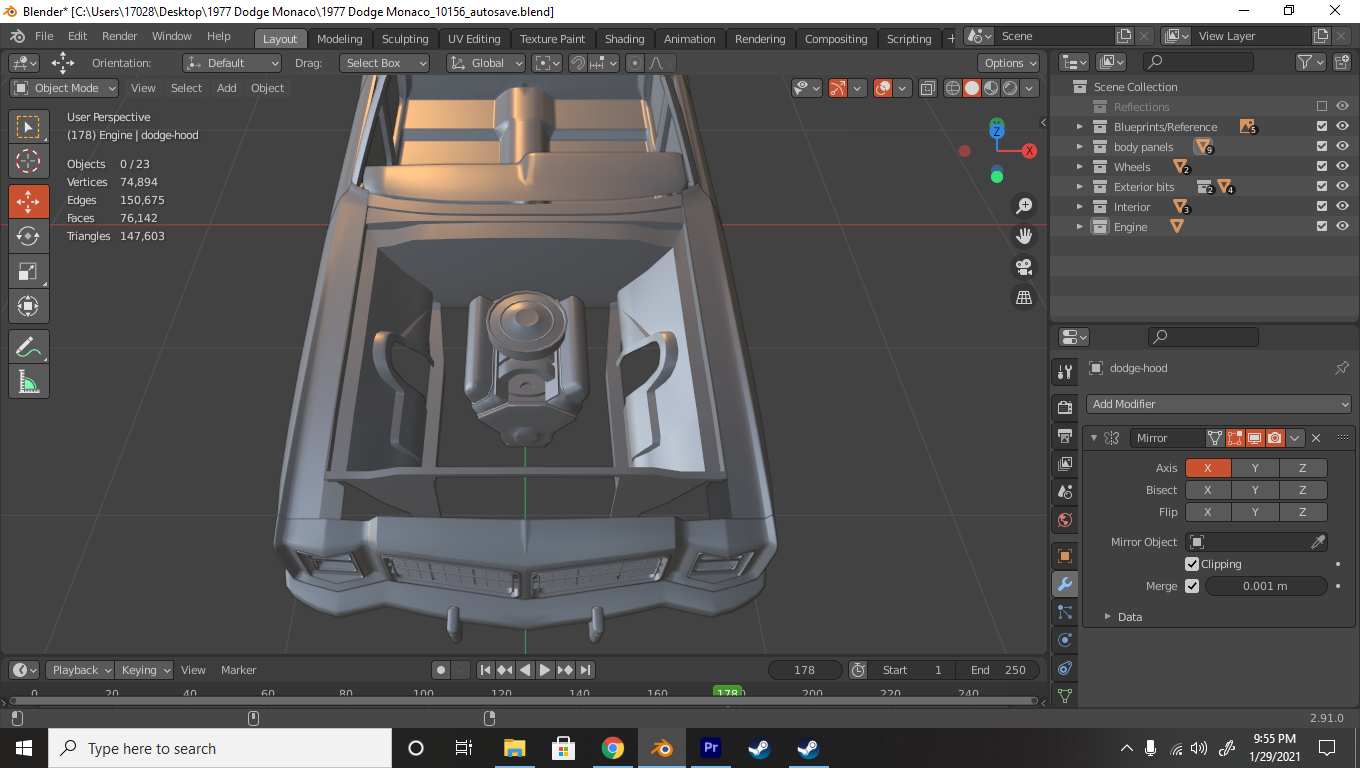Switch to solid viewport shading
This screenshot has height=768, width=1360.
(972, 88)
